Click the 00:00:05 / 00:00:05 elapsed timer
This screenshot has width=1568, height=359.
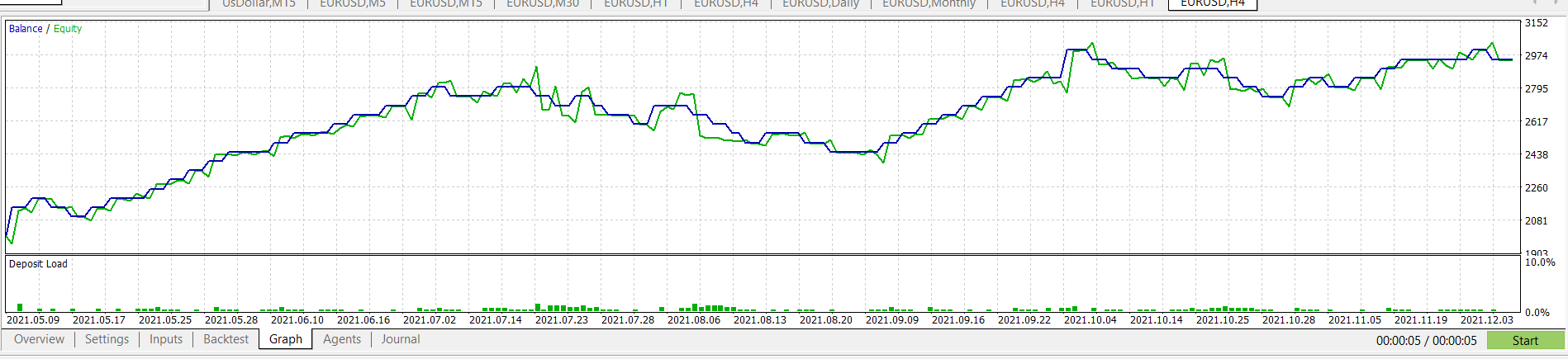1426,340
